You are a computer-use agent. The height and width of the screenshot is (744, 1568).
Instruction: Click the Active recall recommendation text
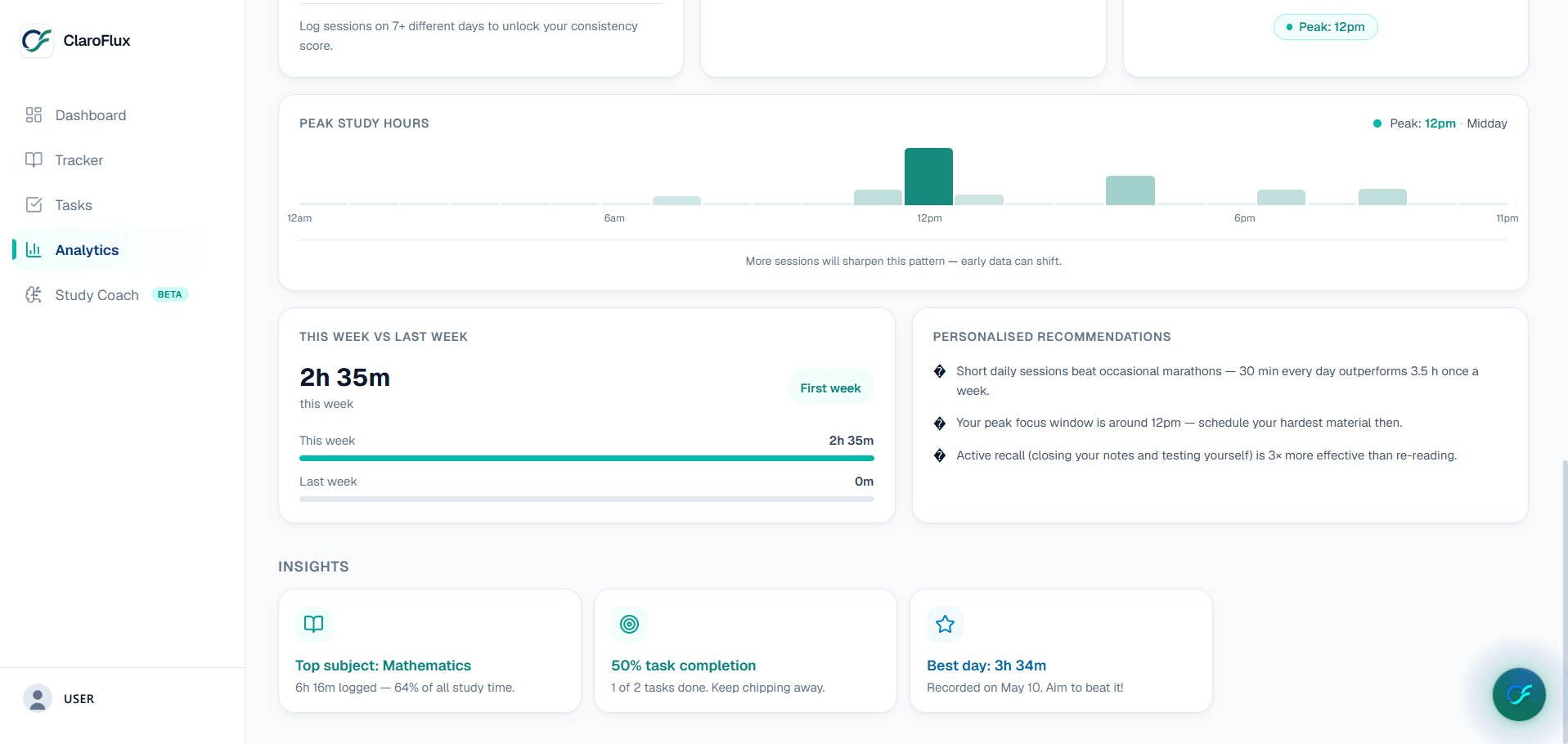[x=1206, y=455]
